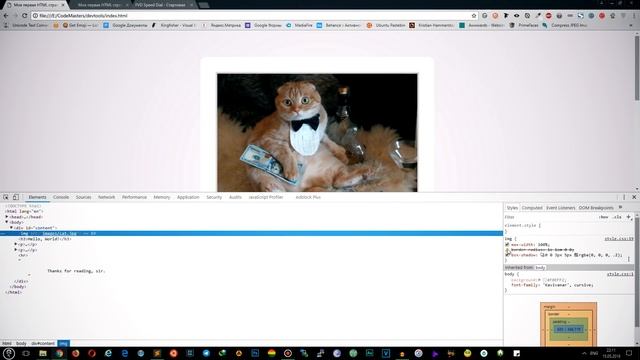Image resolution: width=640 pixels, height=360 pixels.
Task: Reload the page with the refresh icon
Action: 24,16
